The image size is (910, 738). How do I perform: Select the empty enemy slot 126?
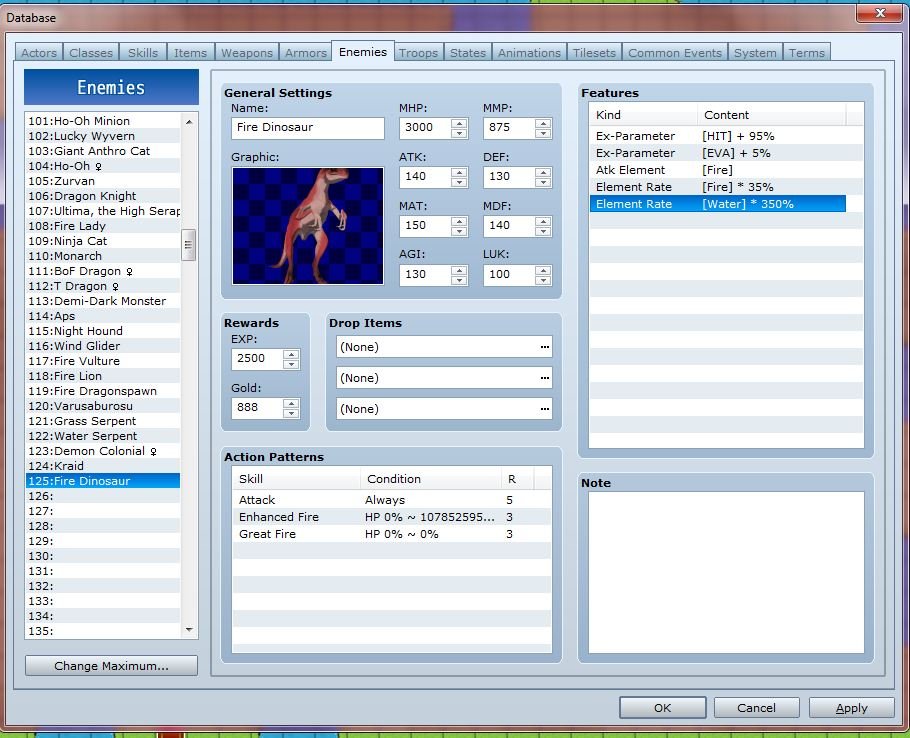pos(103,496)
